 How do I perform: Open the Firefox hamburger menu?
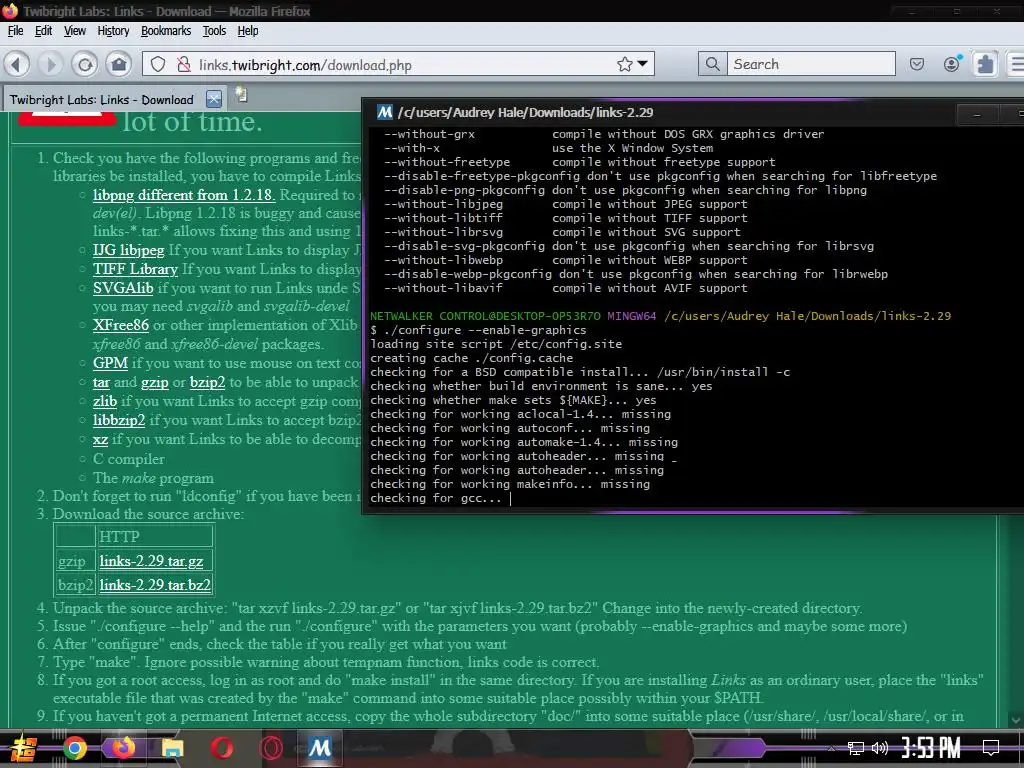[1016, 64]
